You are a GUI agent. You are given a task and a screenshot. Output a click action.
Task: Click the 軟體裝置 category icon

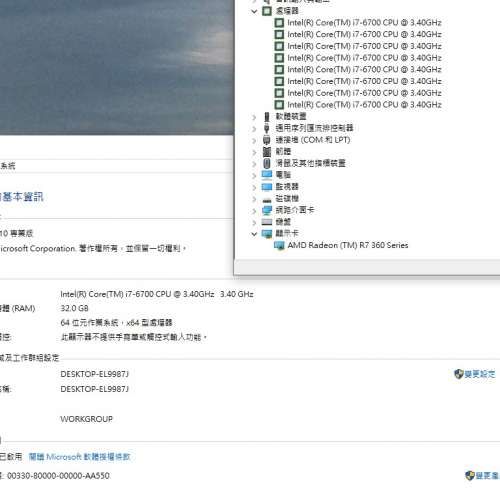267,116
